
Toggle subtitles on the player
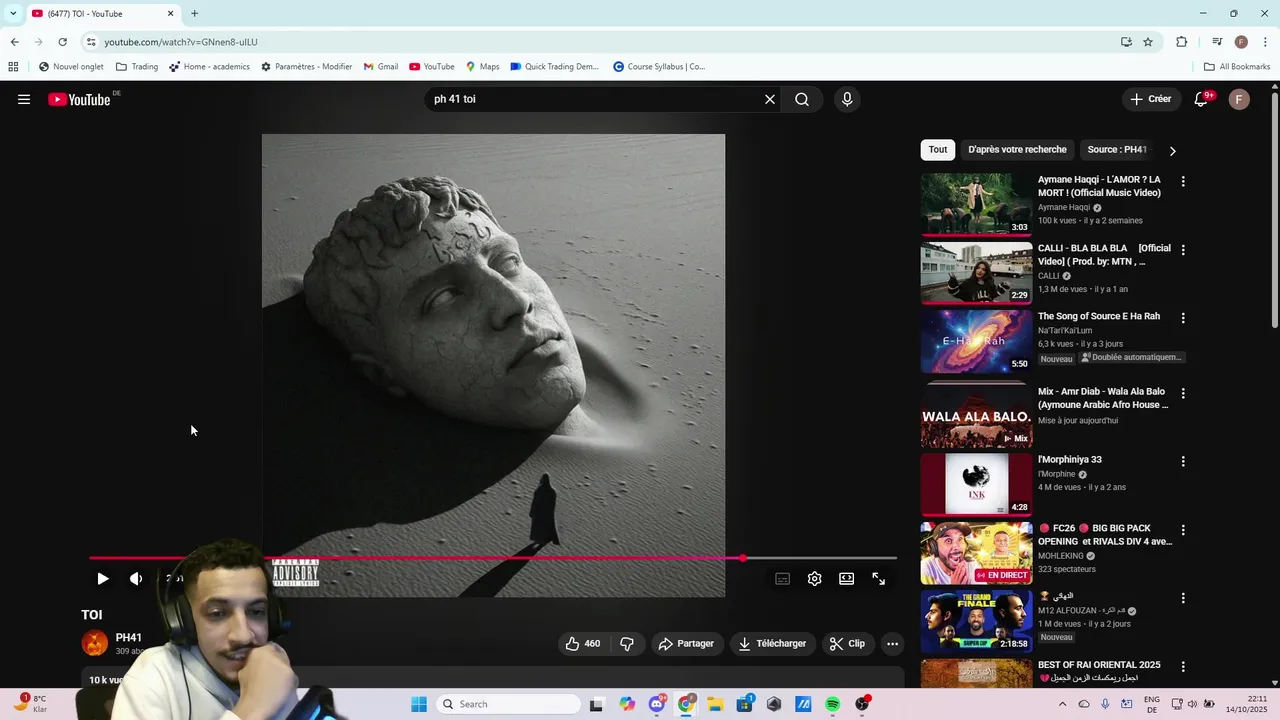click(x=783, y=578)
